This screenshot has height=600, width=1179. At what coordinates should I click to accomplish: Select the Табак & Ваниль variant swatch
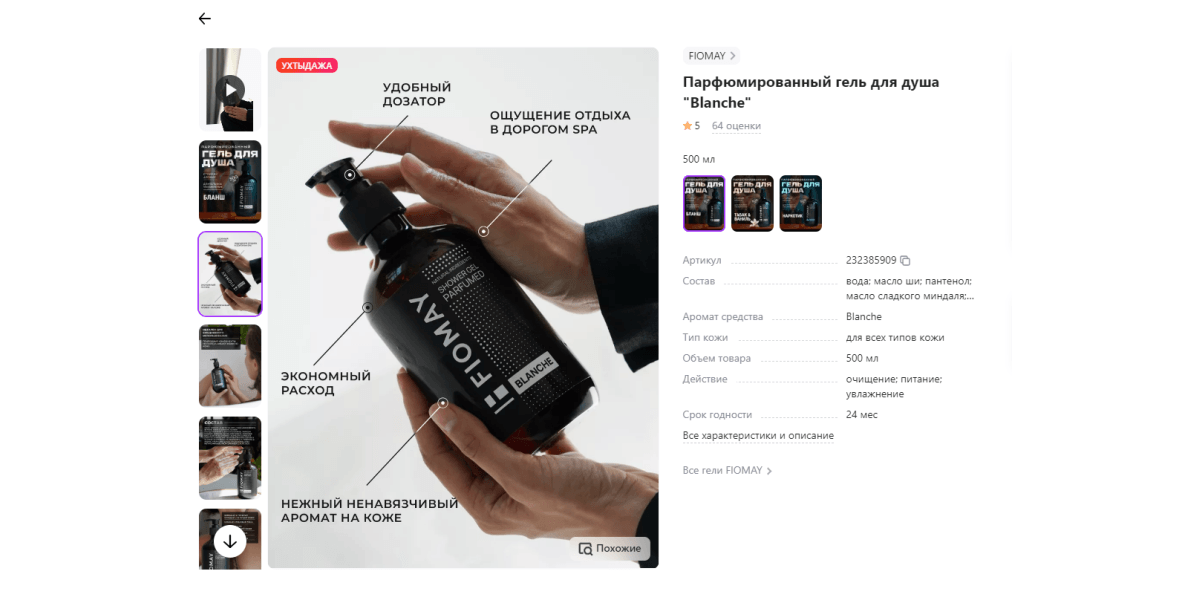(x=752, y=204)
